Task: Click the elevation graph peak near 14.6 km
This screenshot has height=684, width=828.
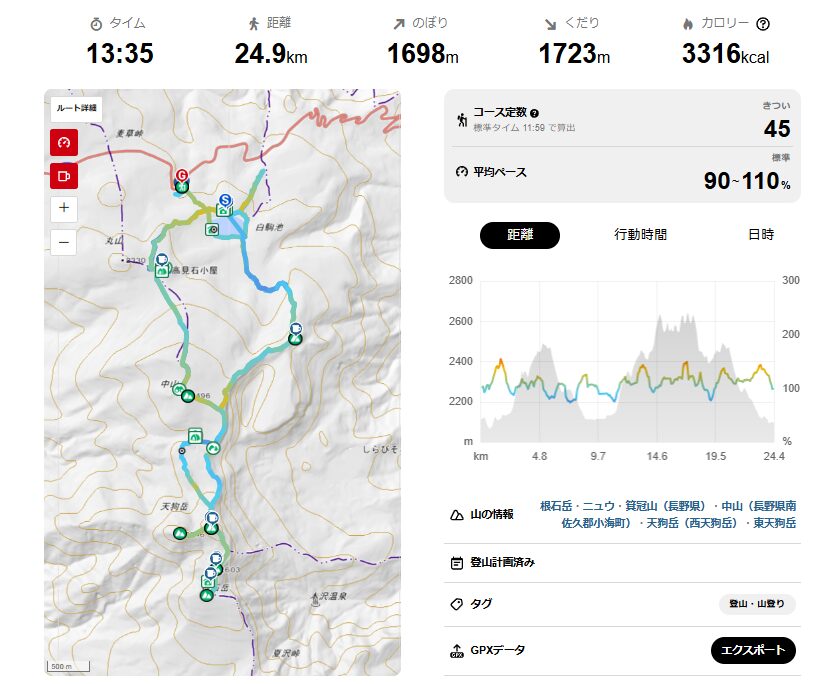Action: 660,322
